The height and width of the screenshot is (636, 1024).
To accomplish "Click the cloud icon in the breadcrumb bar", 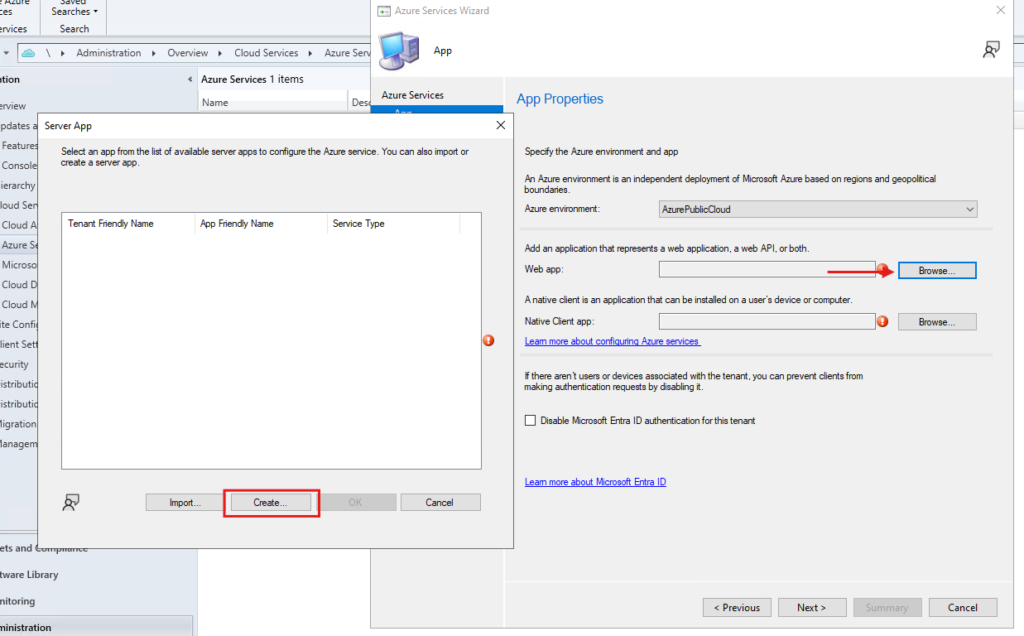I will click(x=29, y=53).
